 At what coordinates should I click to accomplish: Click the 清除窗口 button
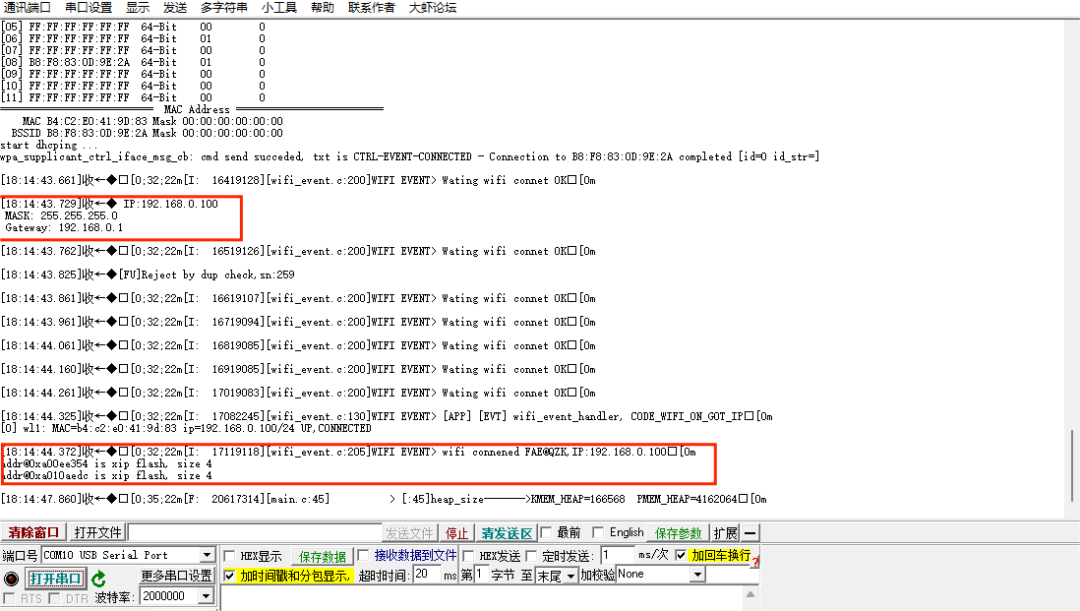[x=33, y=532]
